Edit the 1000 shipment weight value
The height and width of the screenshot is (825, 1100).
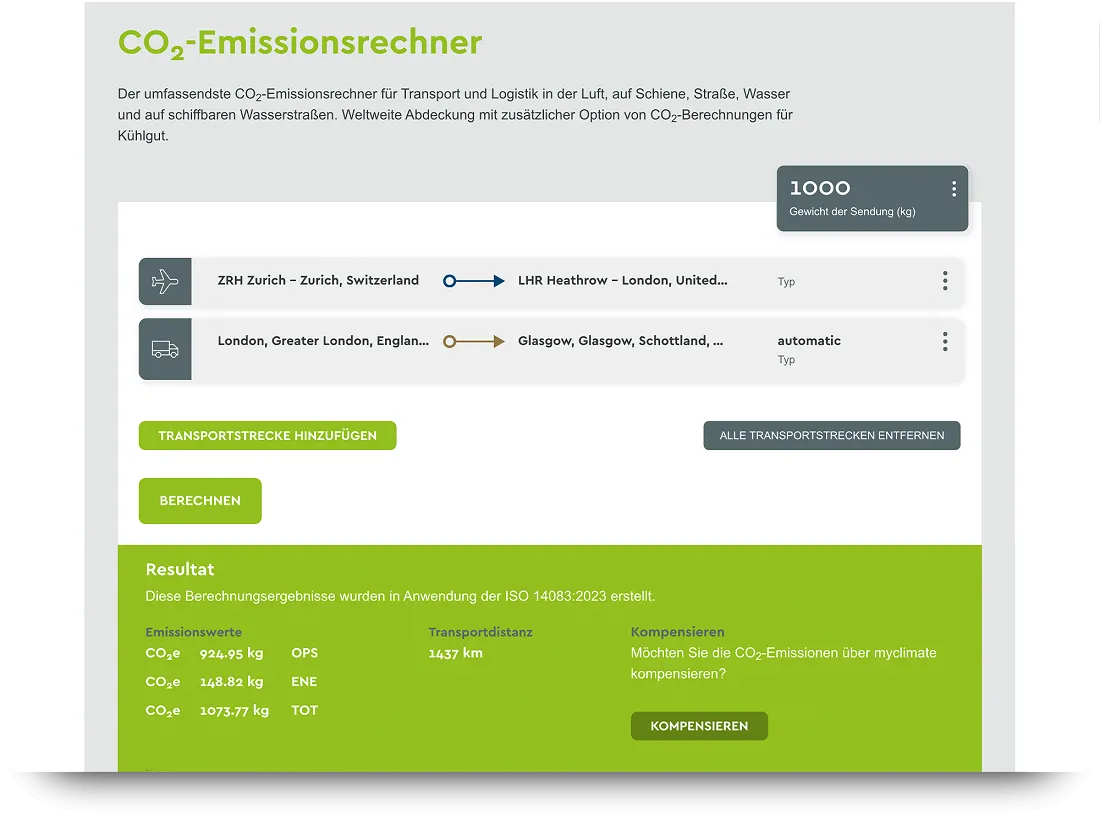[x=819, y=188]
